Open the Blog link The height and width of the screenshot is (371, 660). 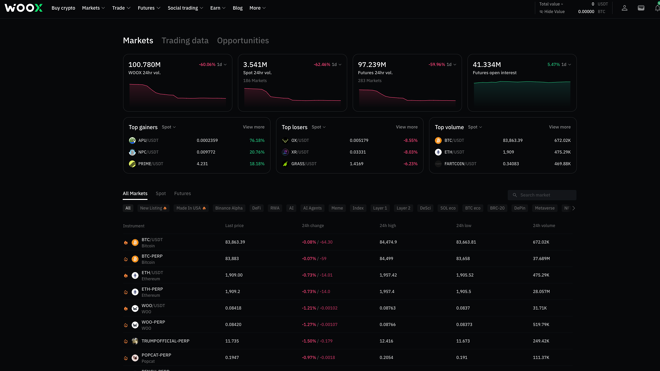(237, 8)
